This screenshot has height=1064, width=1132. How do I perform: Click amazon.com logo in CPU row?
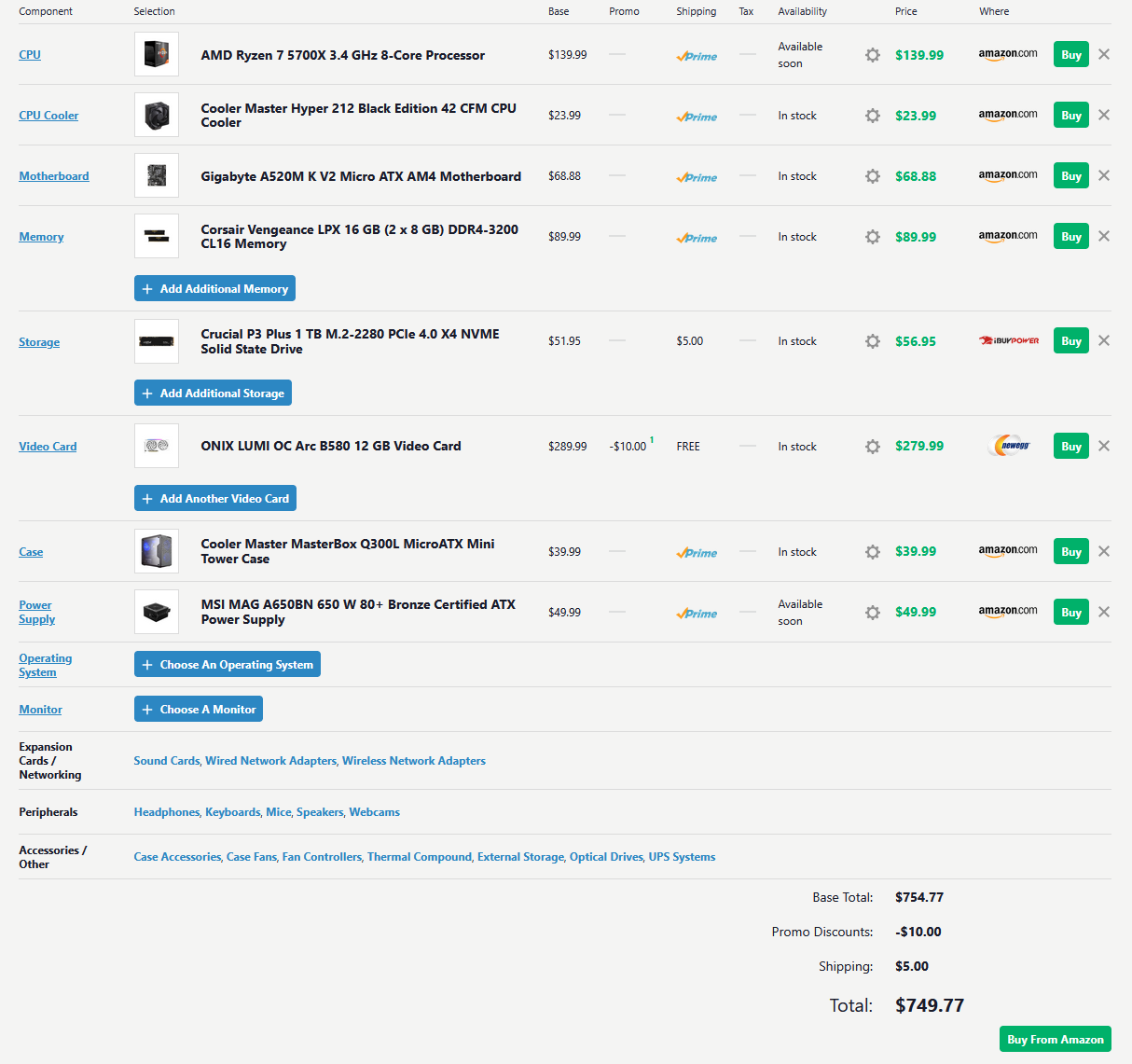1008,54
